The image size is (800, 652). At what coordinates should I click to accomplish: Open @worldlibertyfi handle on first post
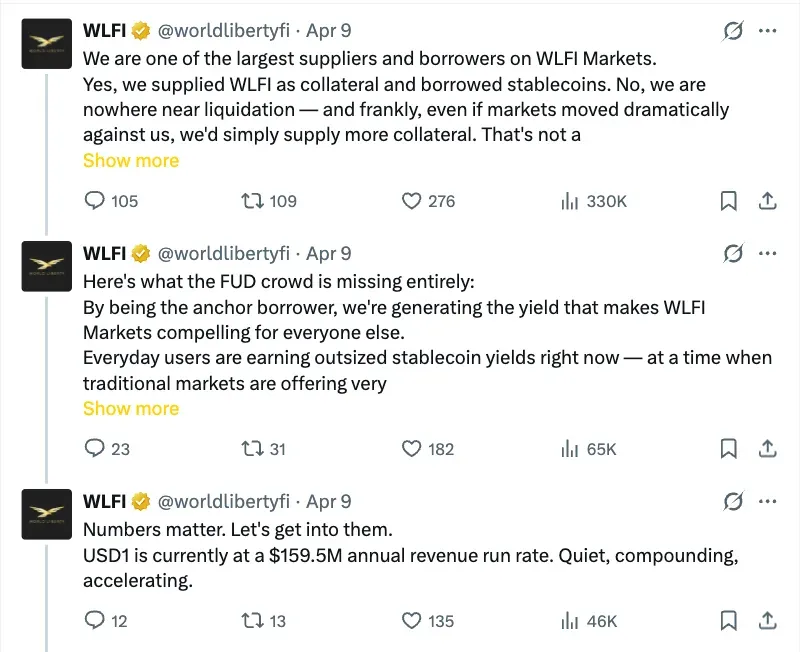click(224, 31)
